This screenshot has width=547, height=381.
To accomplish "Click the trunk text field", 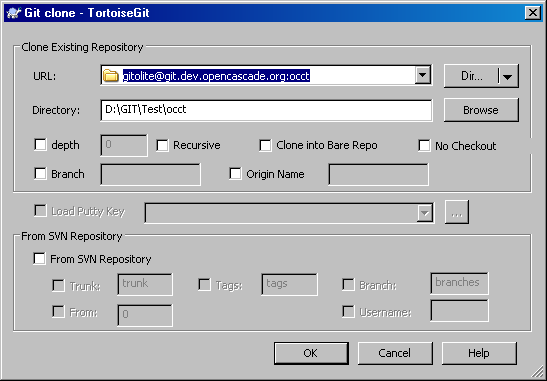I will (145, 284).
